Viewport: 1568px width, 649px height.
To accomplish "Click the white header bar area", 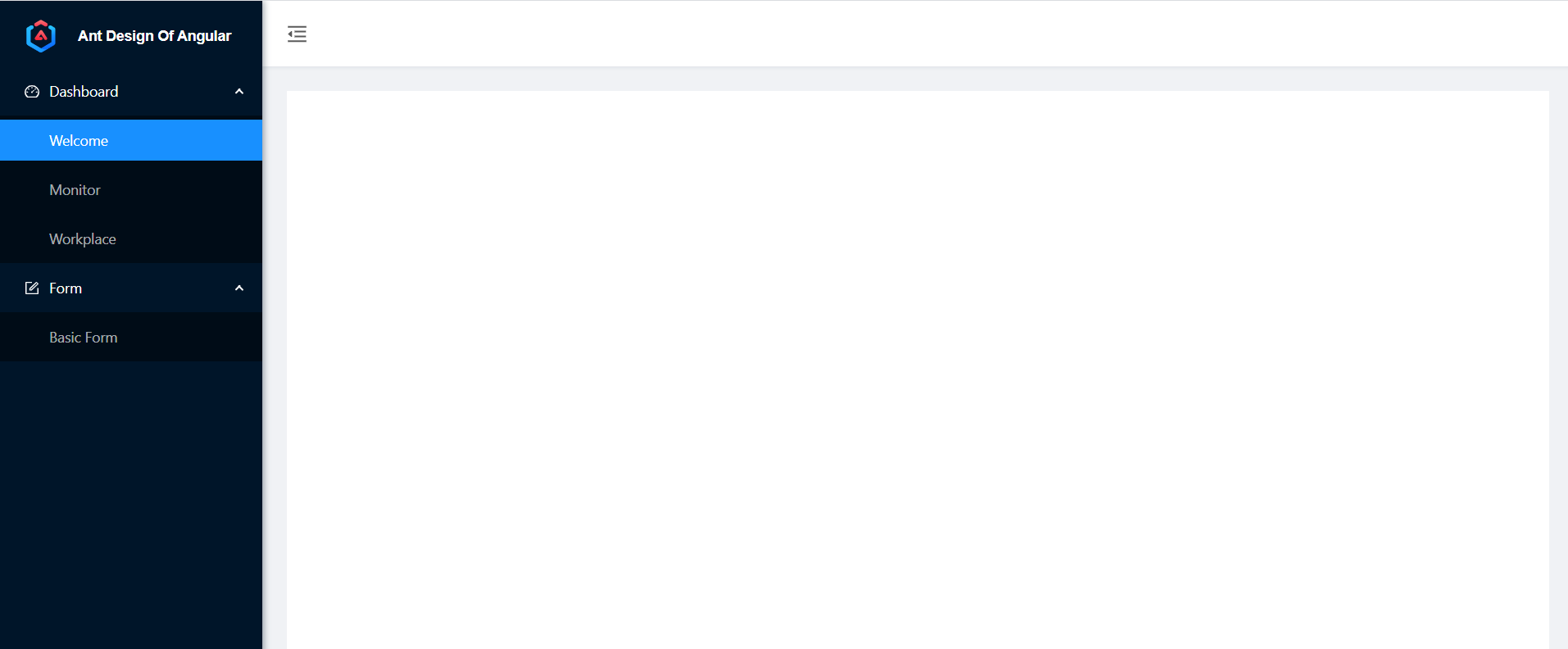I will point(915,34).
